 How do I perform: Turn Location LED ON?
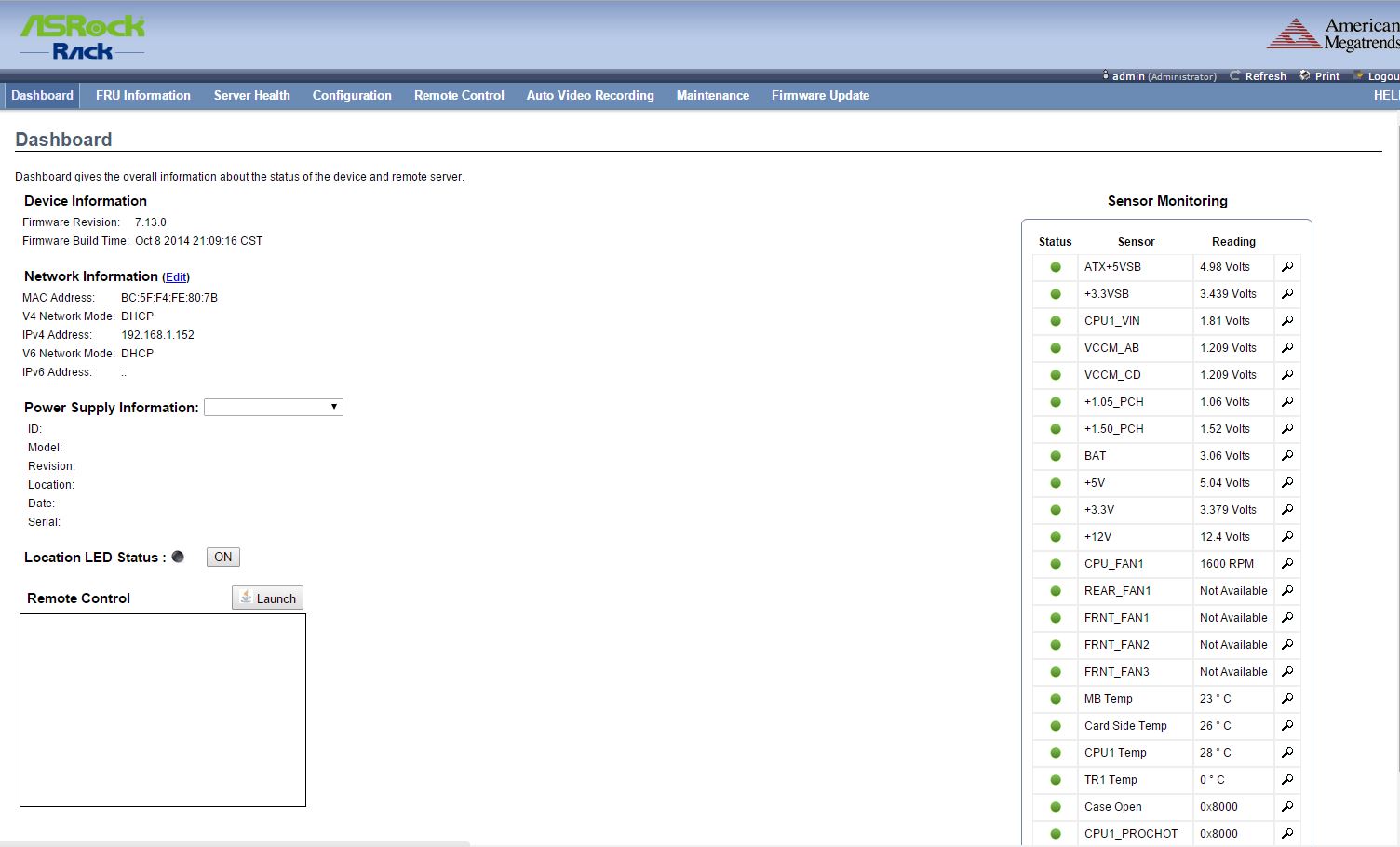(x=223, y=557)
